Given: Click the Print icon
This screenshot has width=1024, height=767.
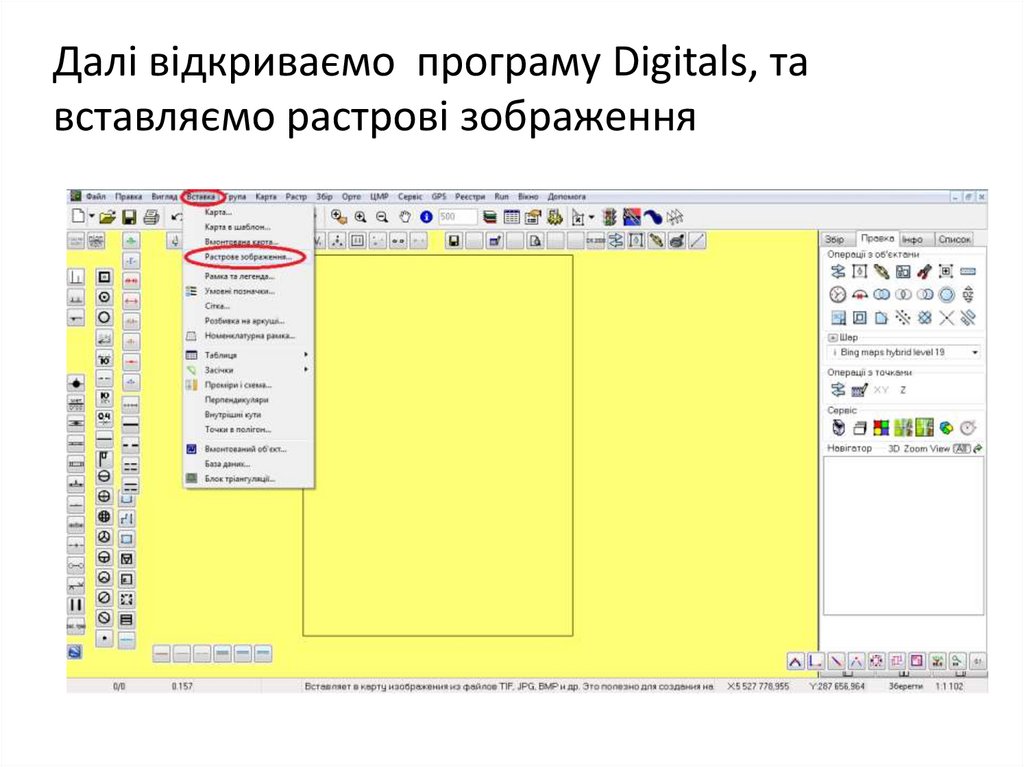Looking at the screenshot, I should pyautogui.click(x=152, y=217).
